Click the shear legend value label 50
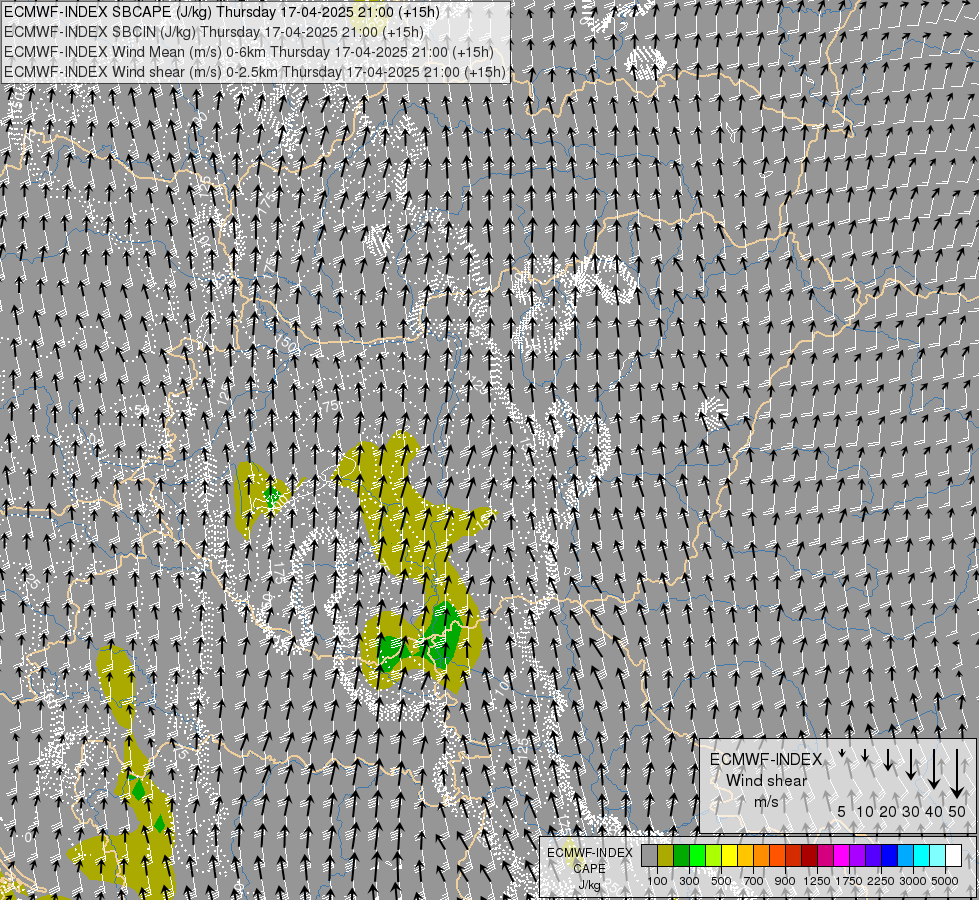This screenshot has height=900, width=979. coord(957,811)
